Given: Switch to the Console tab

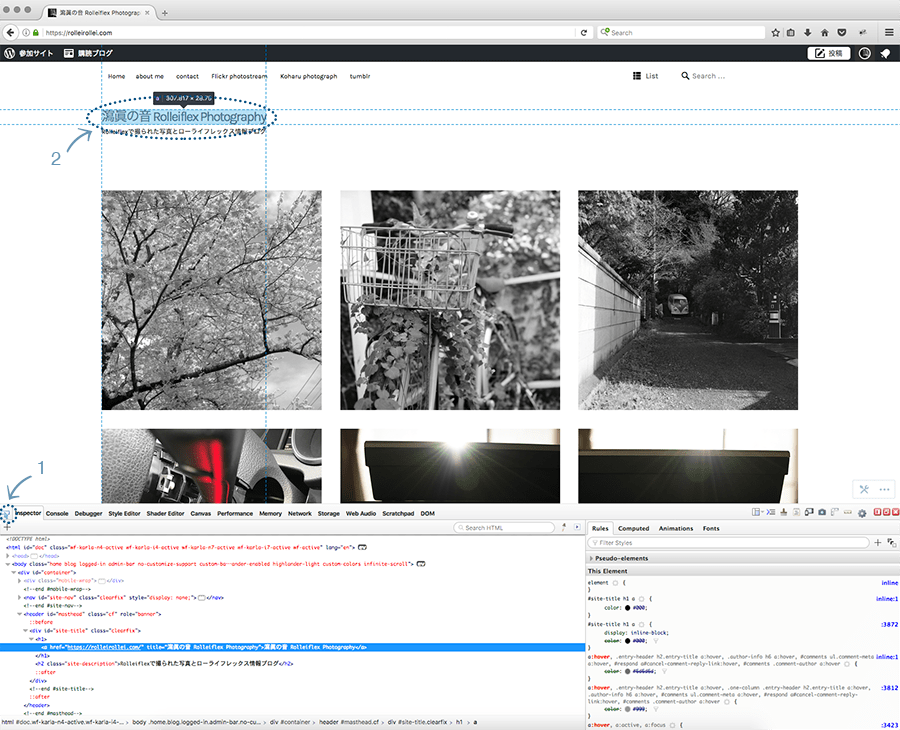Looking at the screenshot, I should tap(57, 513).
